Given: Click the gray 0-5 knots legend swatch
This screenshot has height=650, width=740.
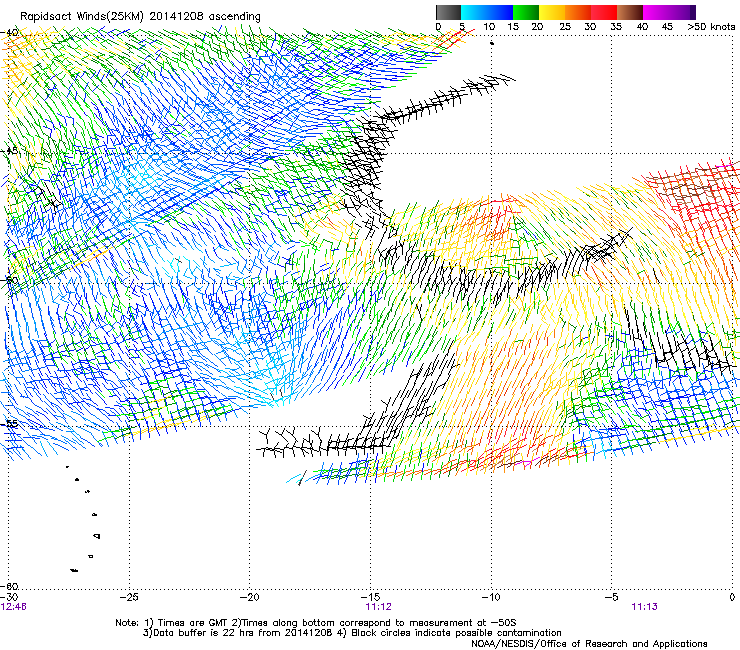Looking at the screenshot, I should point(449,12).
